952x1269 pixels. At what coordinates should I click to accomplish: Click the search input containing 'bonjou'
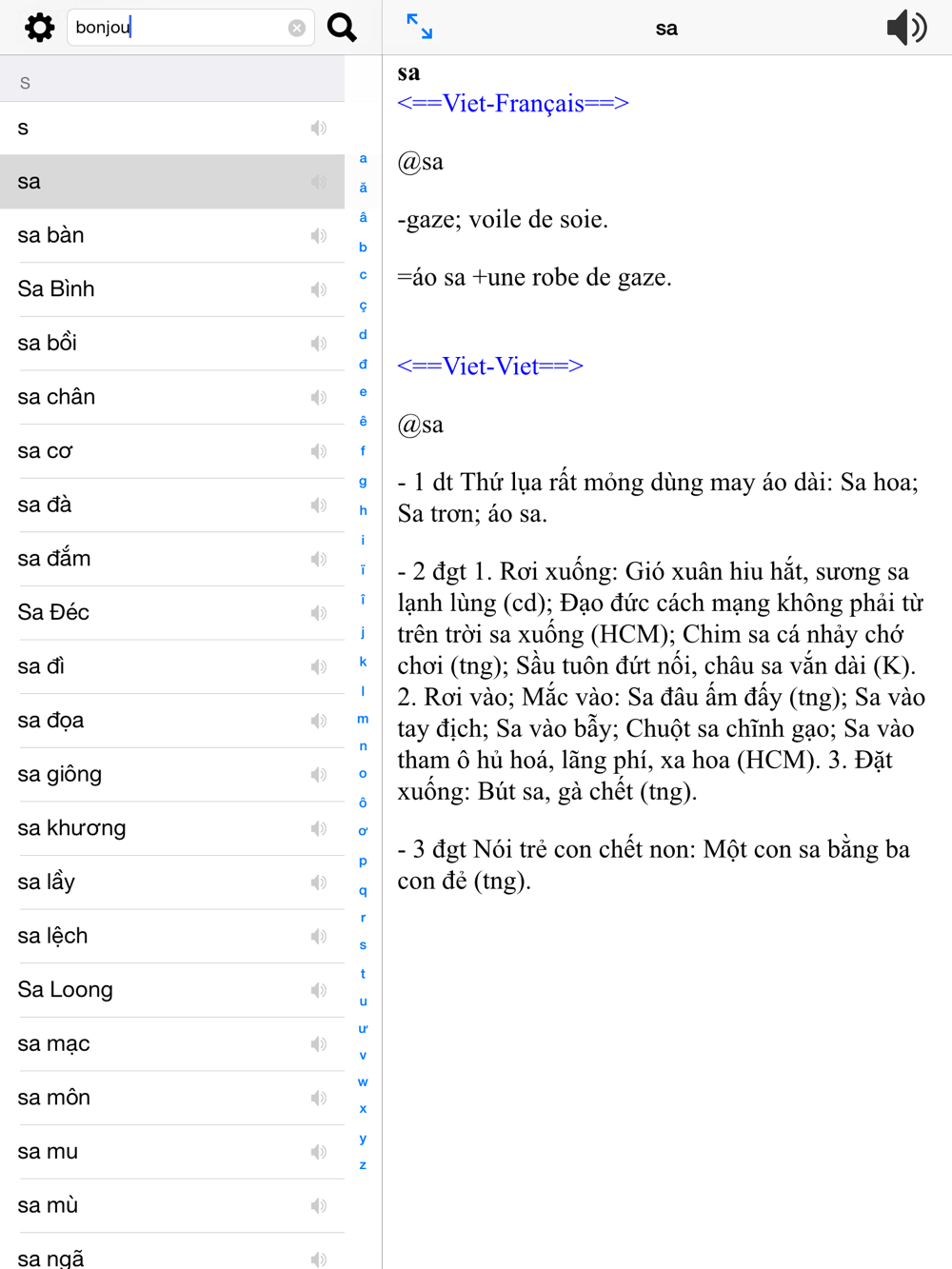point(190,28)
